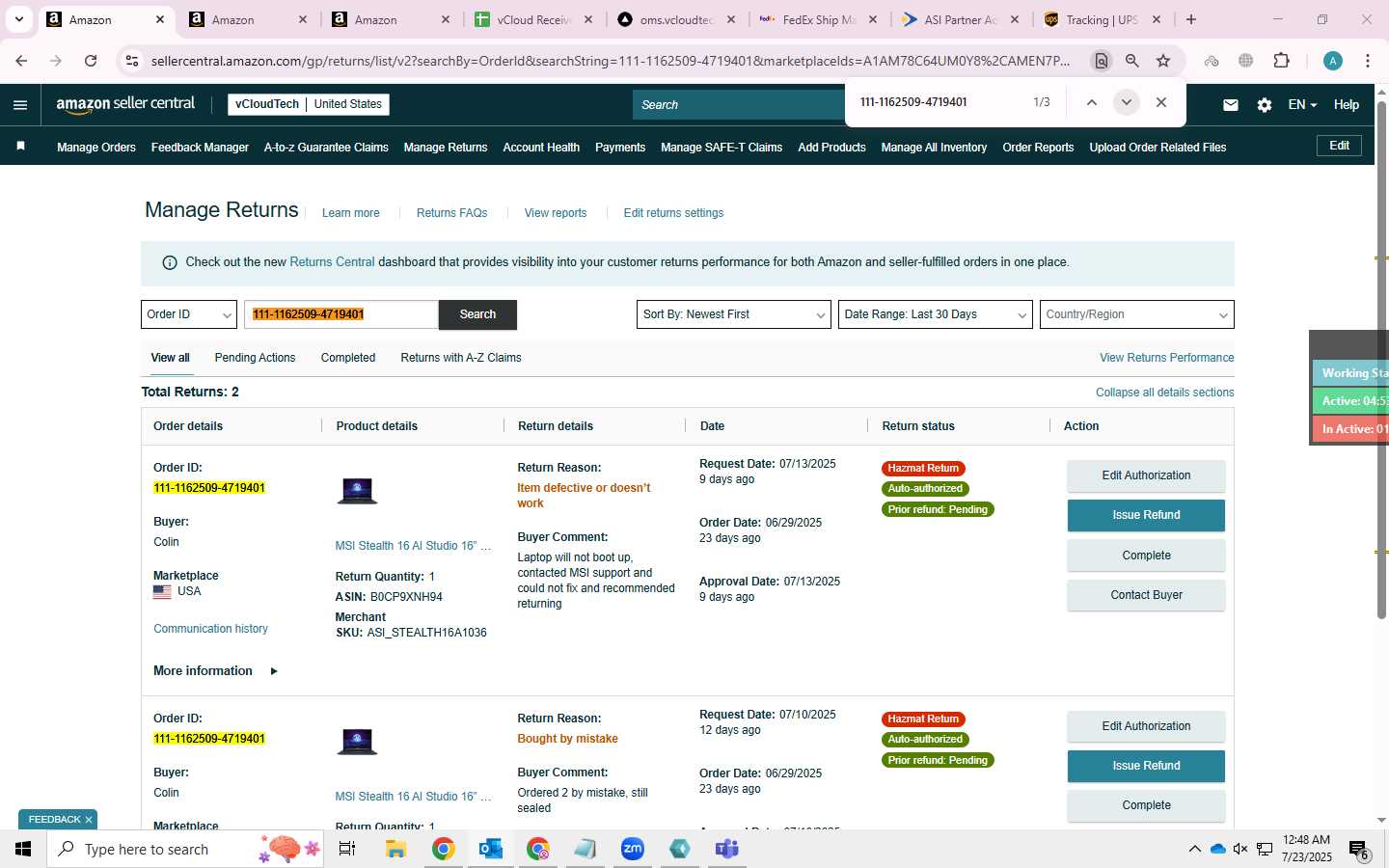Viewport: 1389px width, 868px height.
Task: Click the first MSI Stealth laptop thumbnail
Action: click(x=357, y=491)
